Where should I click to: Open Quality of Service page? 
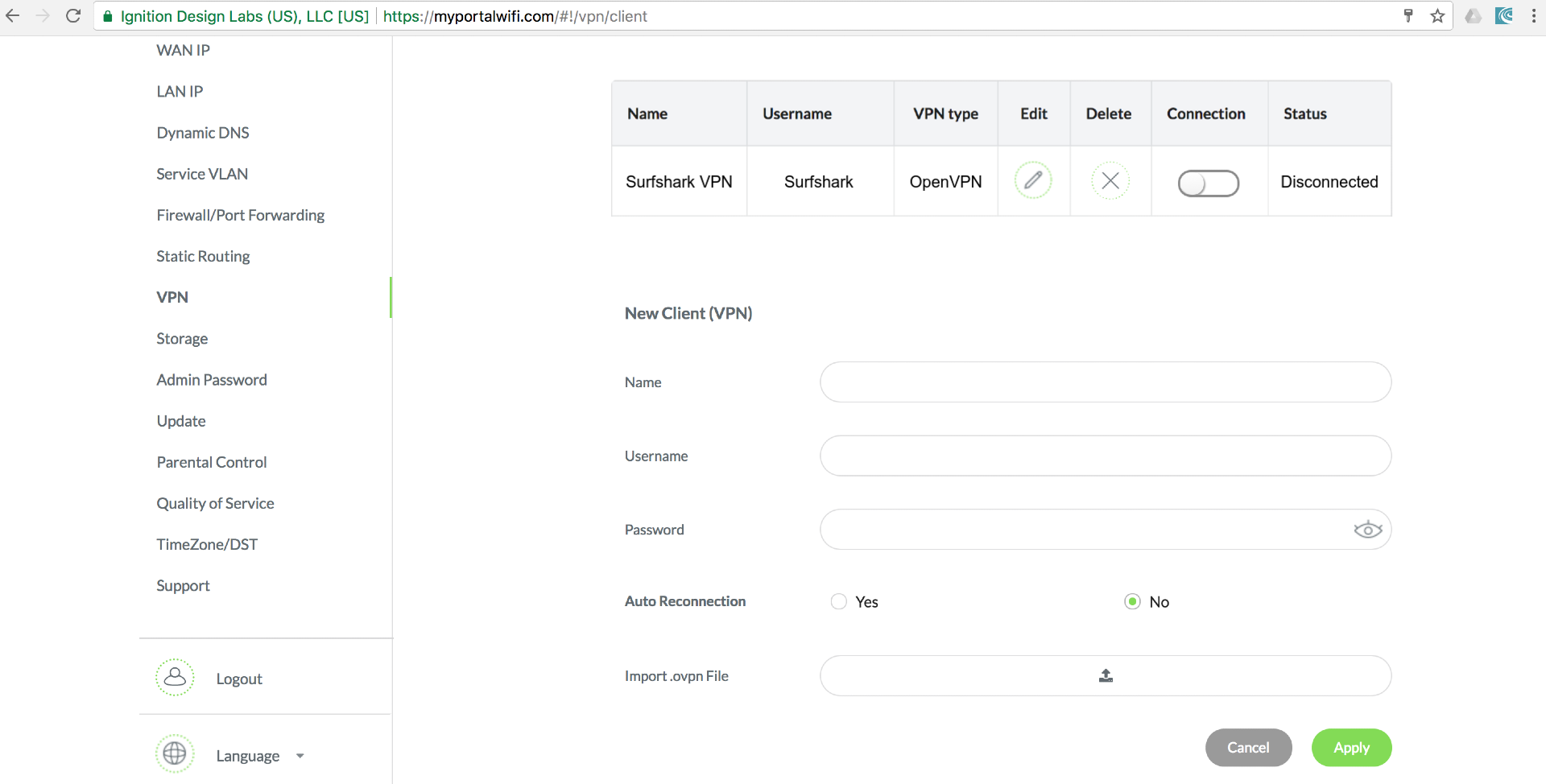215,503
